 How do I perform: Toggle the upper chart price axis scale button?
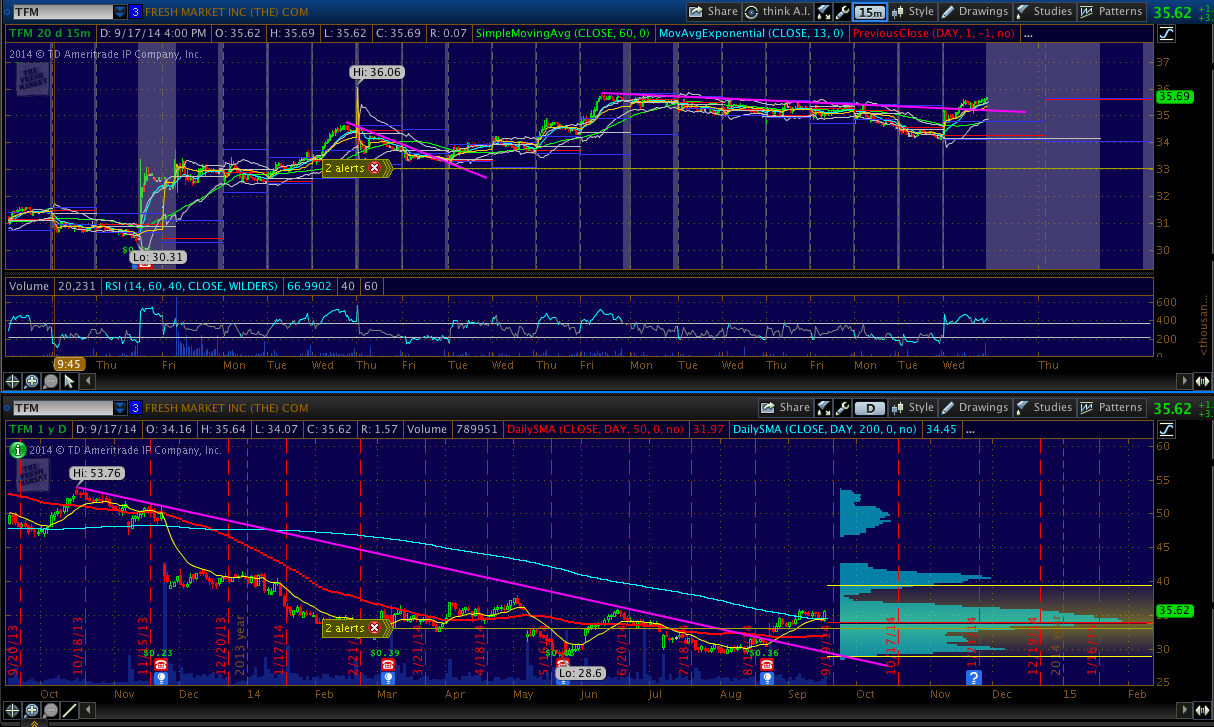pyautogui.click(x=1166, y=34)
